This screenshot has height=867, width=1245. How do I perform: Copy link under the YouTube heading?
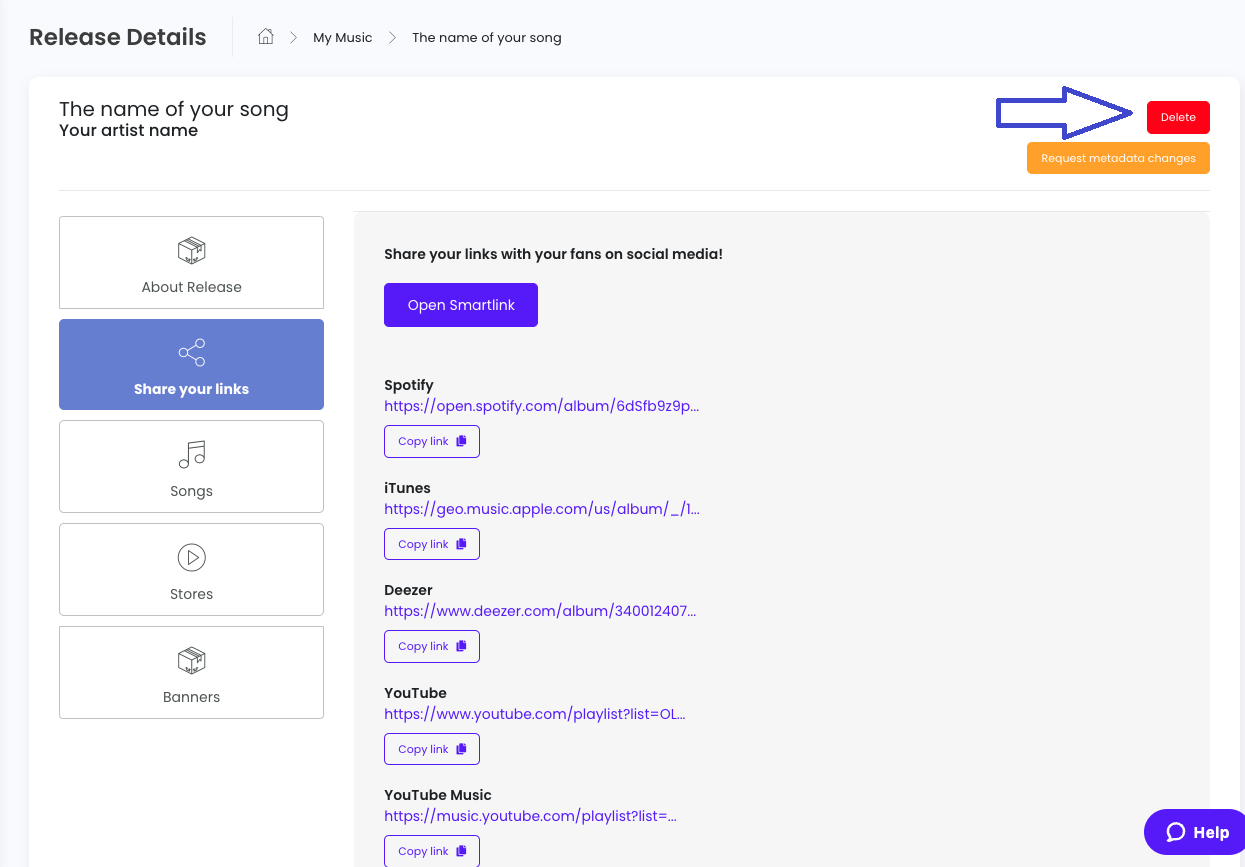[432, 749]
